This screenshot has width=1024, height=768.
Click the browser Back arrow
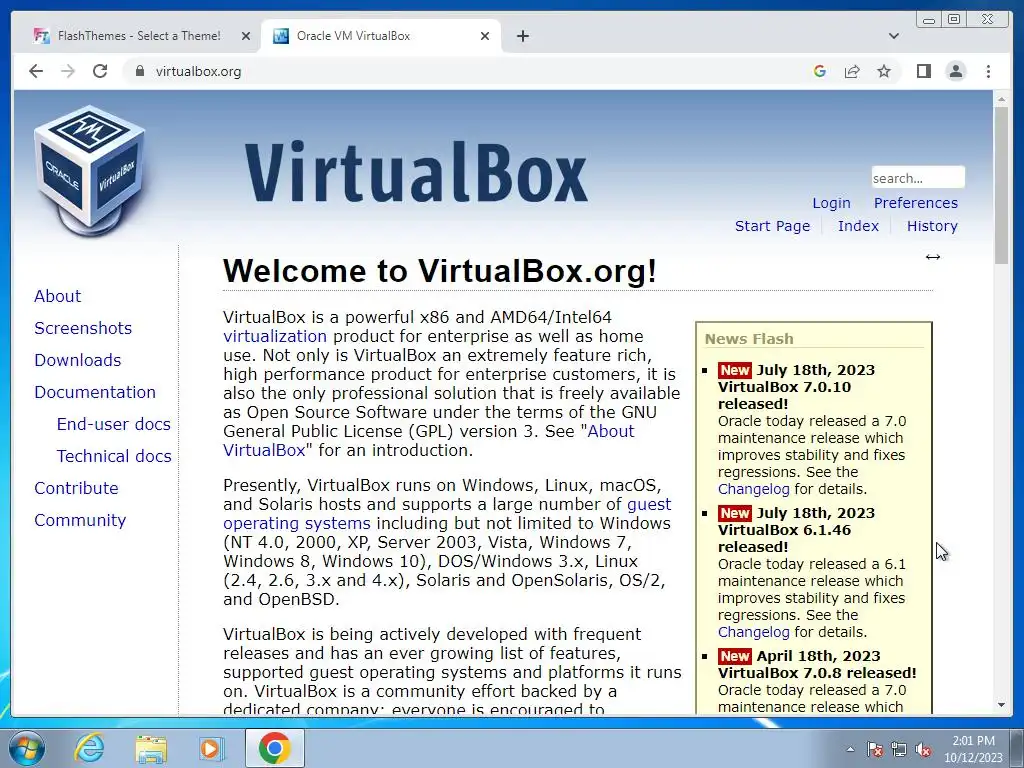[x=36, y=71]
